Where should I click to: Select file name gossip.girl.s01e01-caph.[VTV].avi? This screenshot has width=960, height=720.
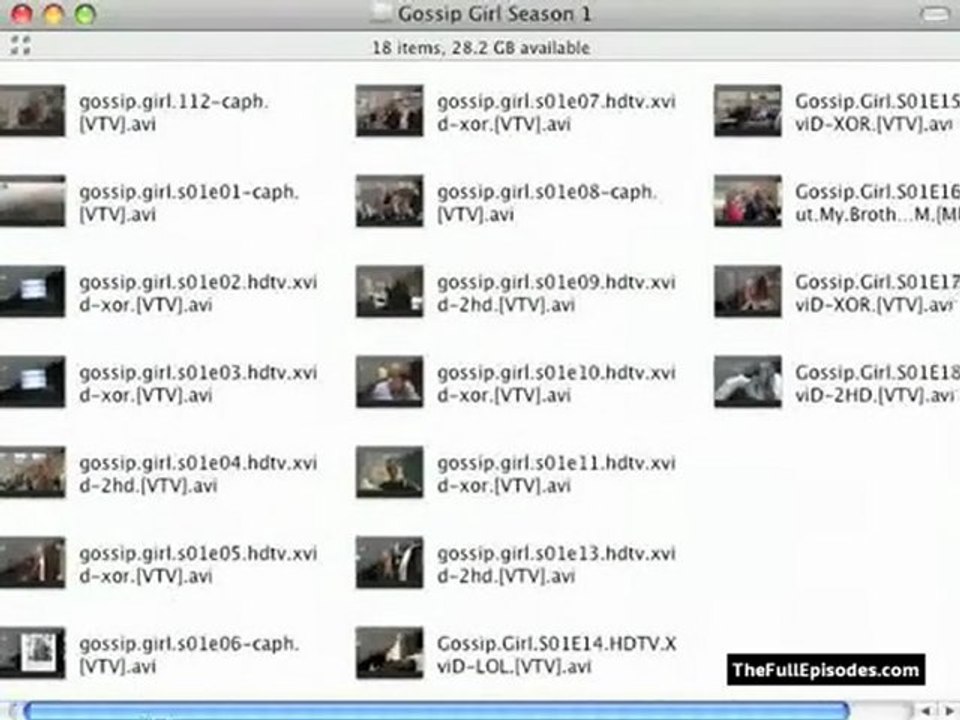coord(189,203)
